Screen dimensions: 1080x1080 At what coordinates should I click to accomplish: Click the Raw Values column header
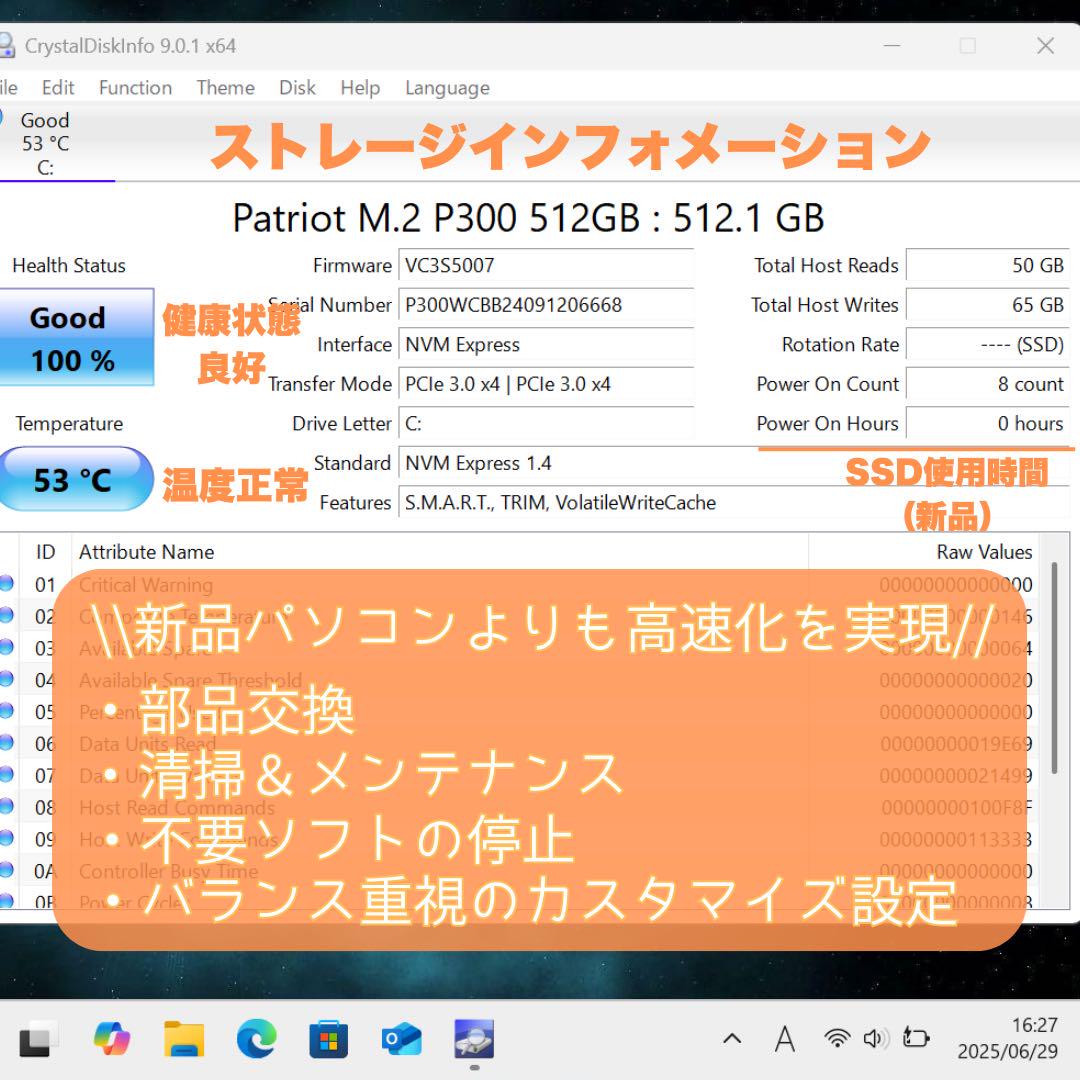pos(924,552)
